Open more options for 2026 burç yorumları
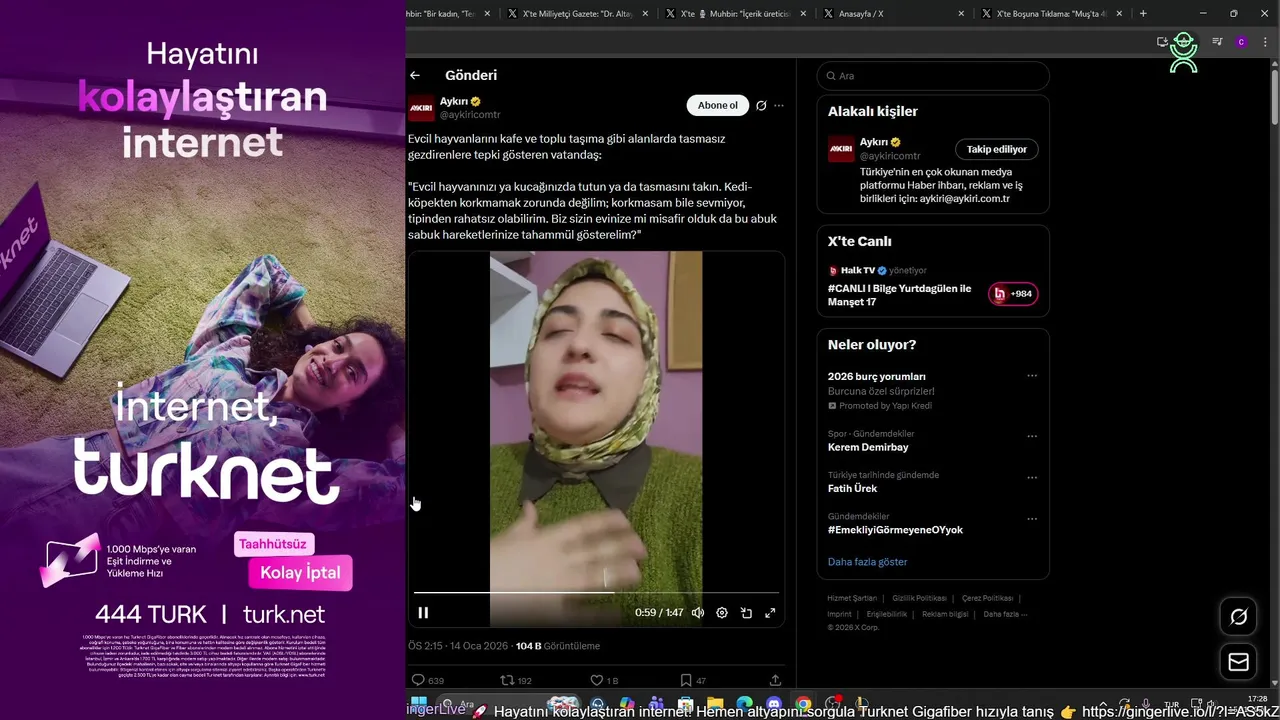This screenshot has width=1280, height=720. click(x=1032, y=376)
